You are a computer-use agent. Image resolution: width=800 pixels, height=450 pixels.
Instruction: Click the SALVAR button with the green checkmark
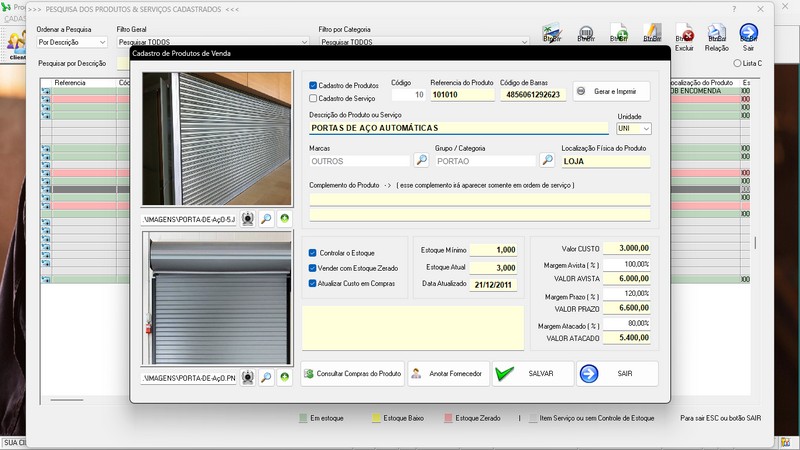(x=533, y=373)
